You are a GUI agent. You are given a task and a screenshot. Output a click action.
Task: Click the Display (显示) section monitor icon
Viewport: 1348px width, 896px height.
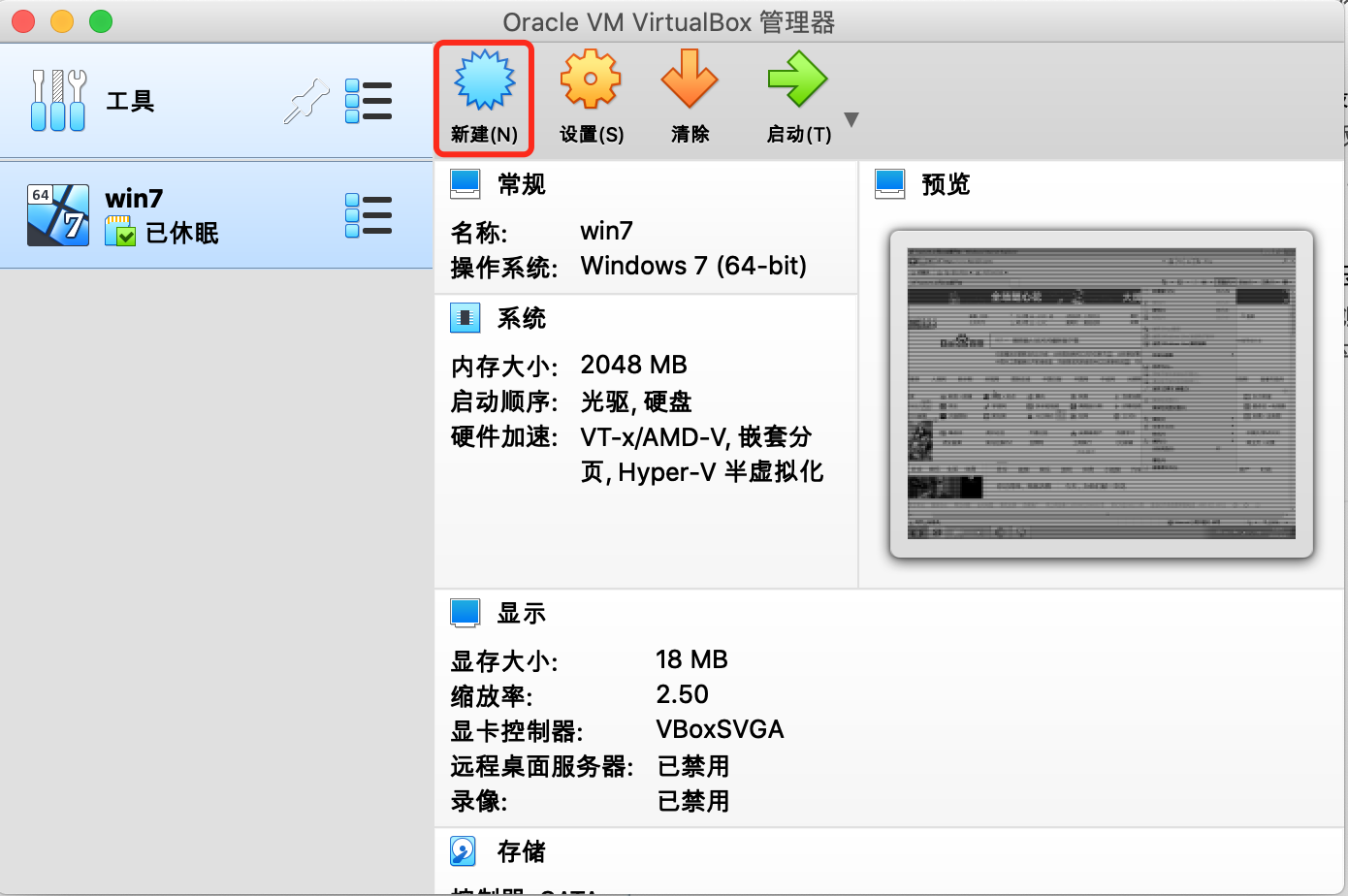pyautogui.click(x=465, y=612)
